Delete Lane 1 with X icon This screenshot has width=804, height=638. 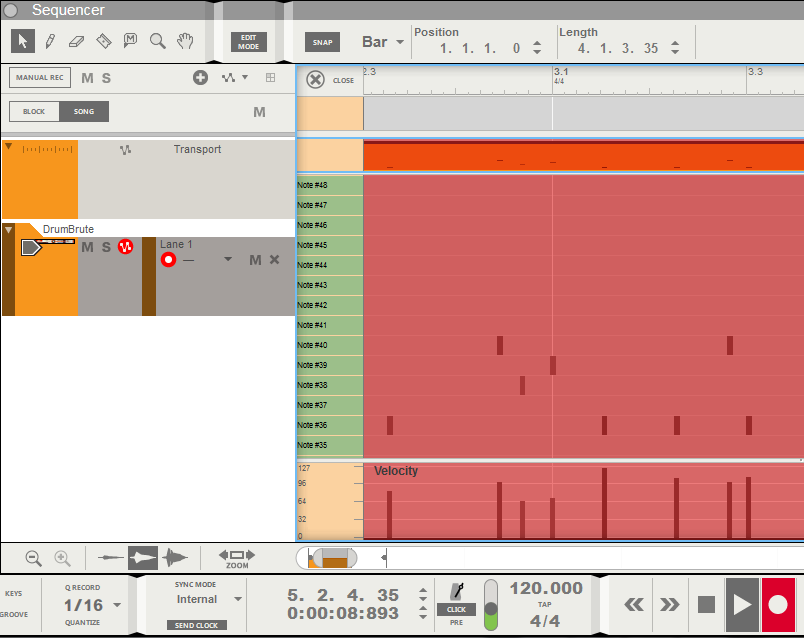click(x=275, y=260)
